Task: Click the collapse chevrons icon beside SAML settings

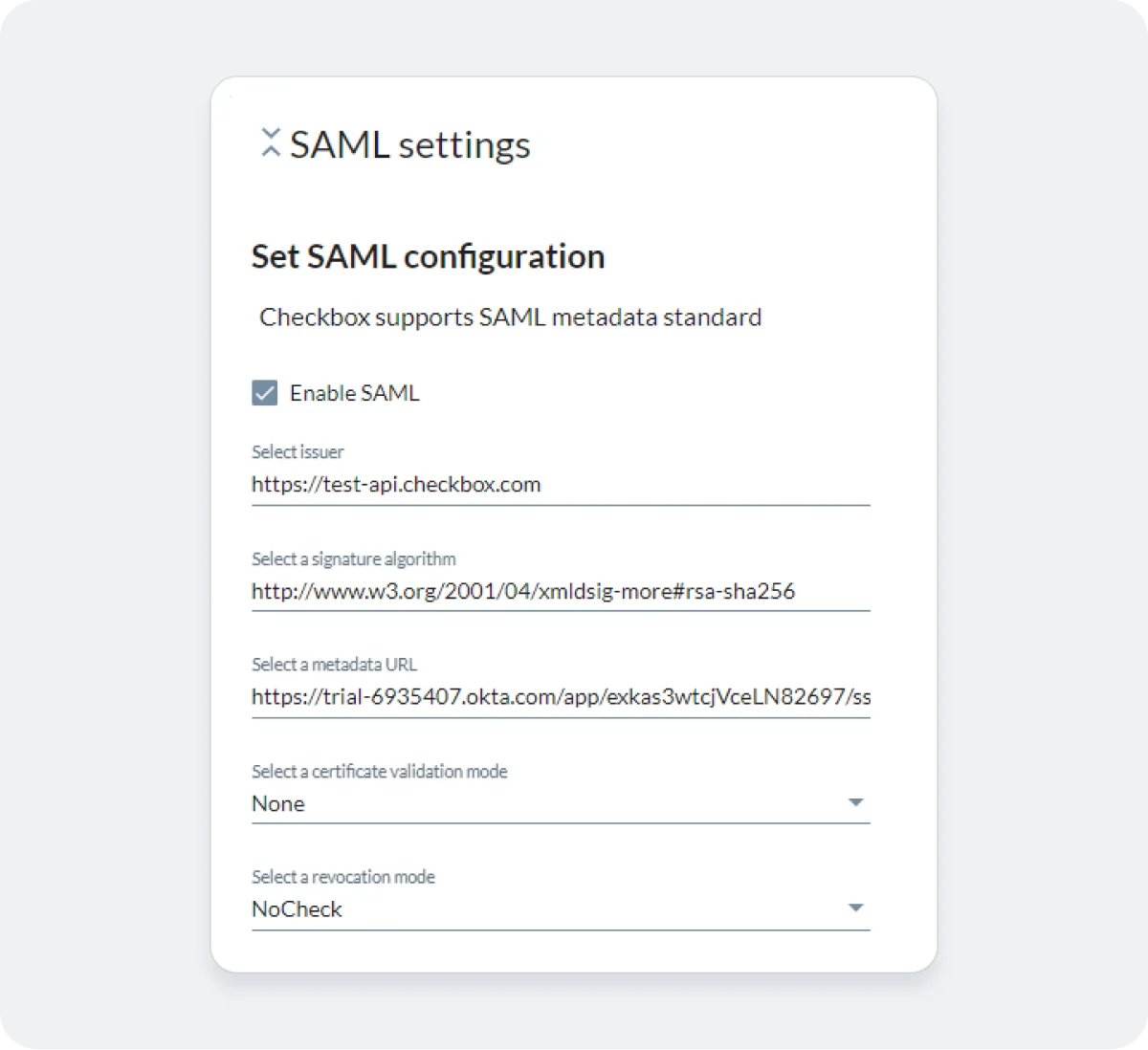Action: pos(270,143)
